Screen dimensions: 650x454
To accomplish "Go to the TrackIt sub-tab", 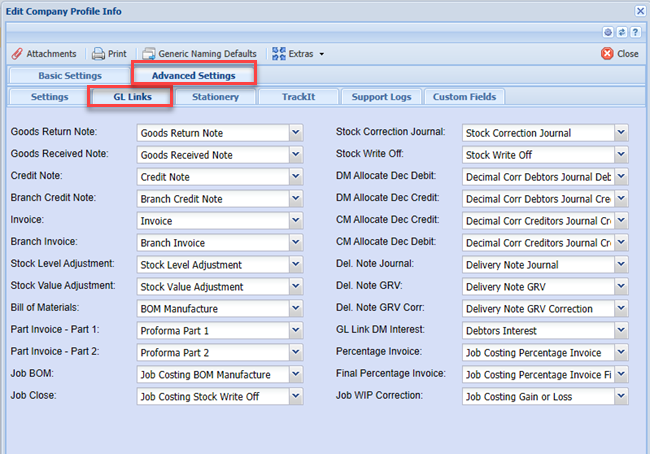I will 297,97.
